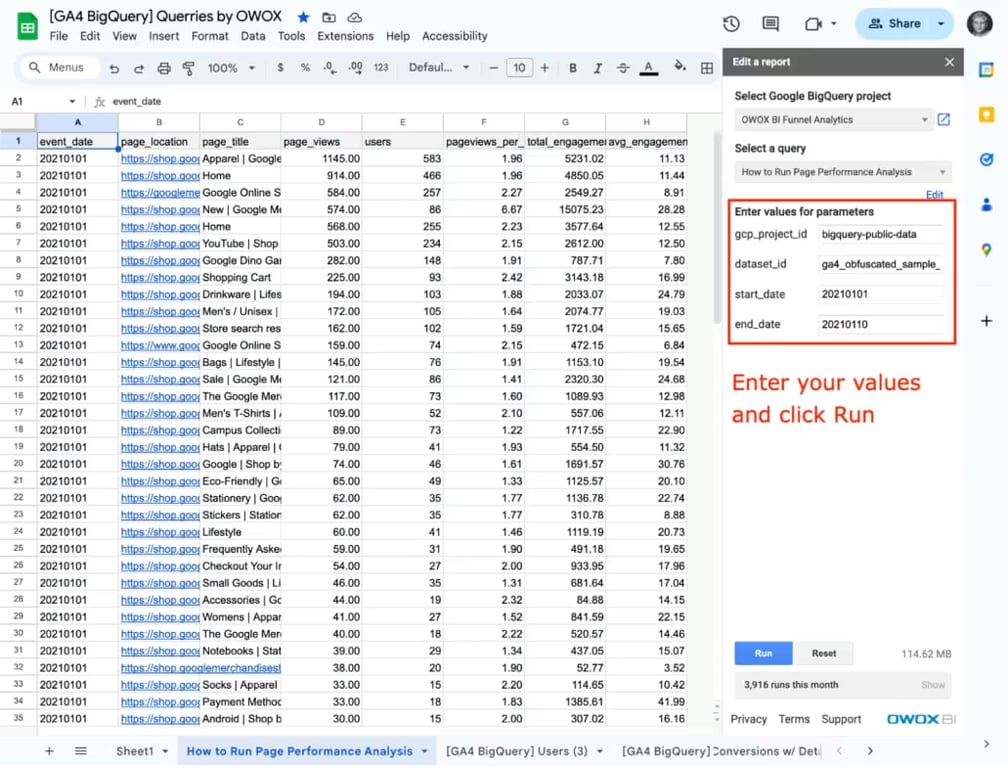
Task: Check the cloud save status icon
Action: point(354,17)
